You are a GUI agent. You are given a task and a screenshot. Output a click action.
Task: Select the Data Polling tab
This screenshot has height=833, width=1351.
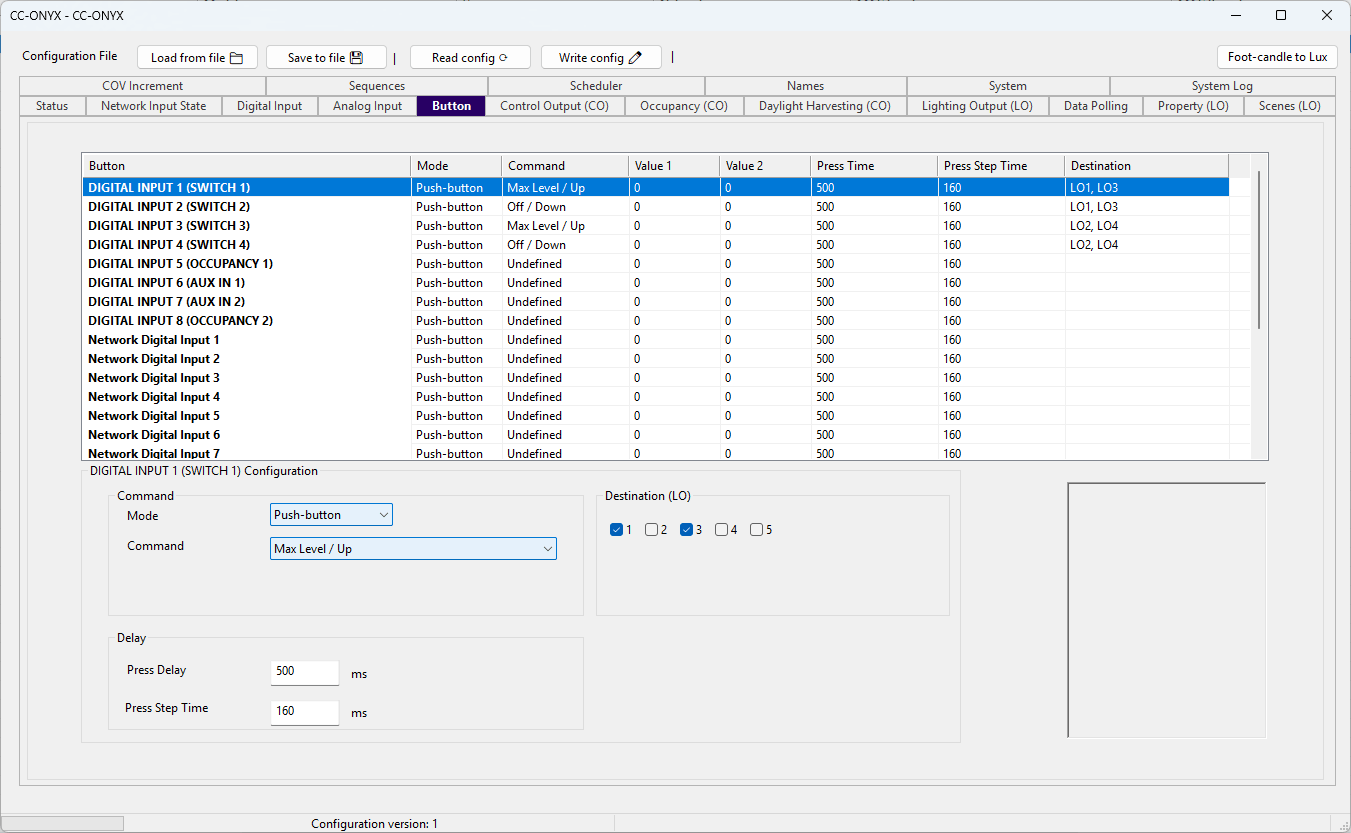[x=1096, y=106]
